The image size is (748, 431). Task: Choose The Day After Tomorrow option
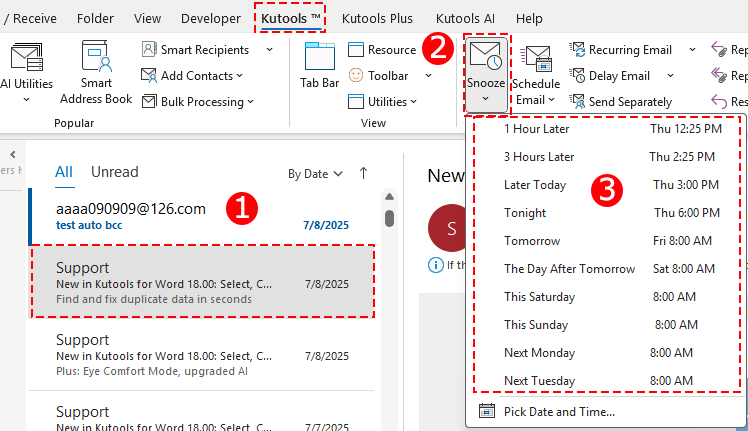[x=607, y=269]
